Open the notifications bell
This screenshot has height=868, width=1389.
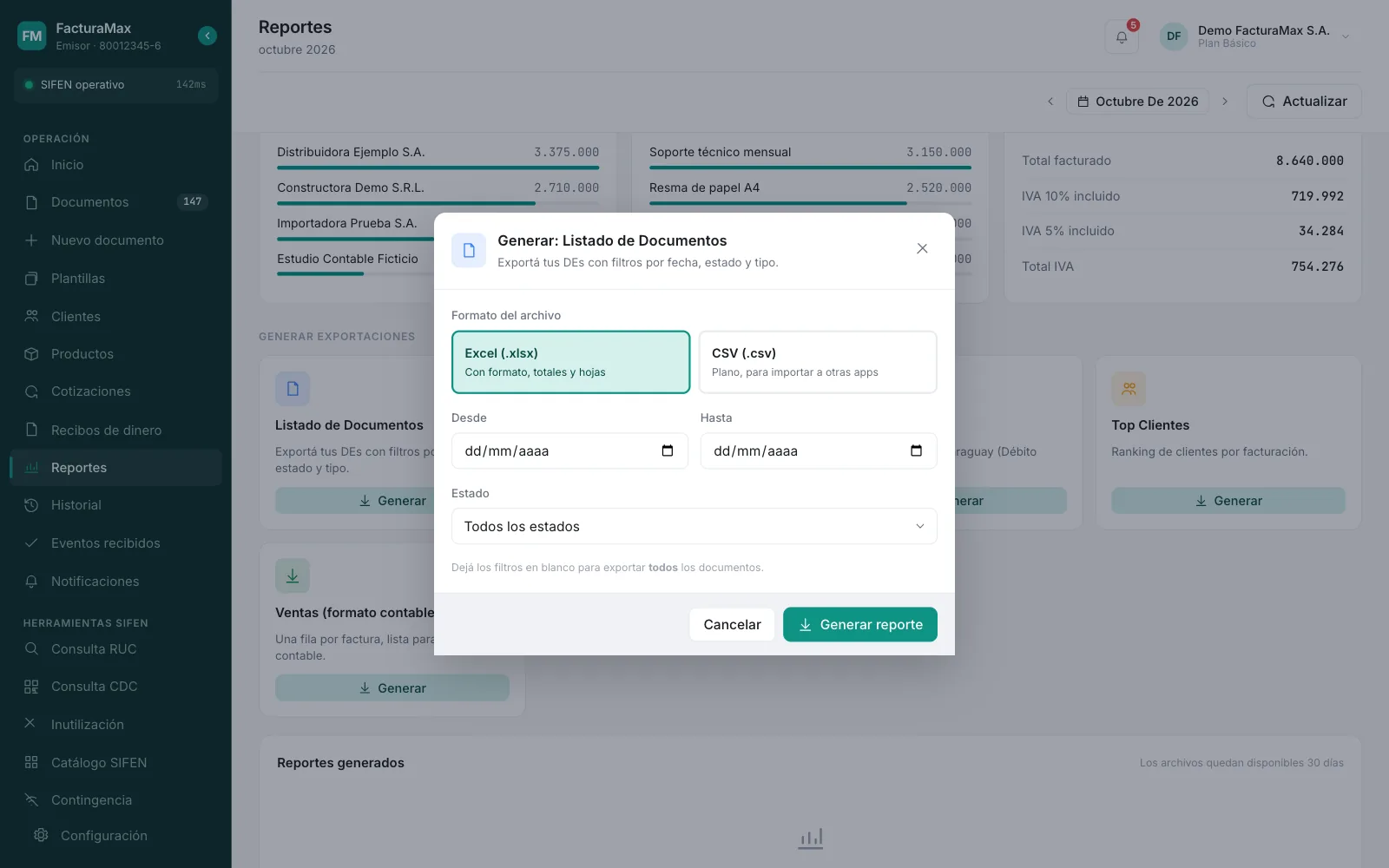tap(1122, 36)
